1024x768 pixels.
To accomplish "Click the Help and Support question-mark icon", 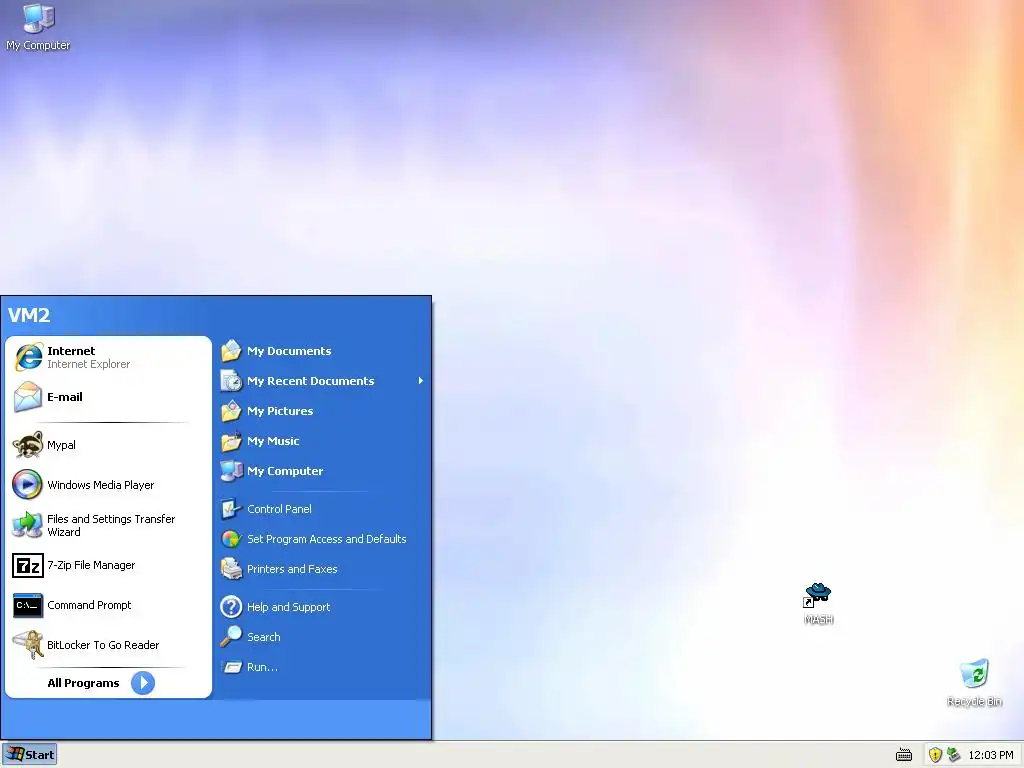I will (x=231, y=607).
